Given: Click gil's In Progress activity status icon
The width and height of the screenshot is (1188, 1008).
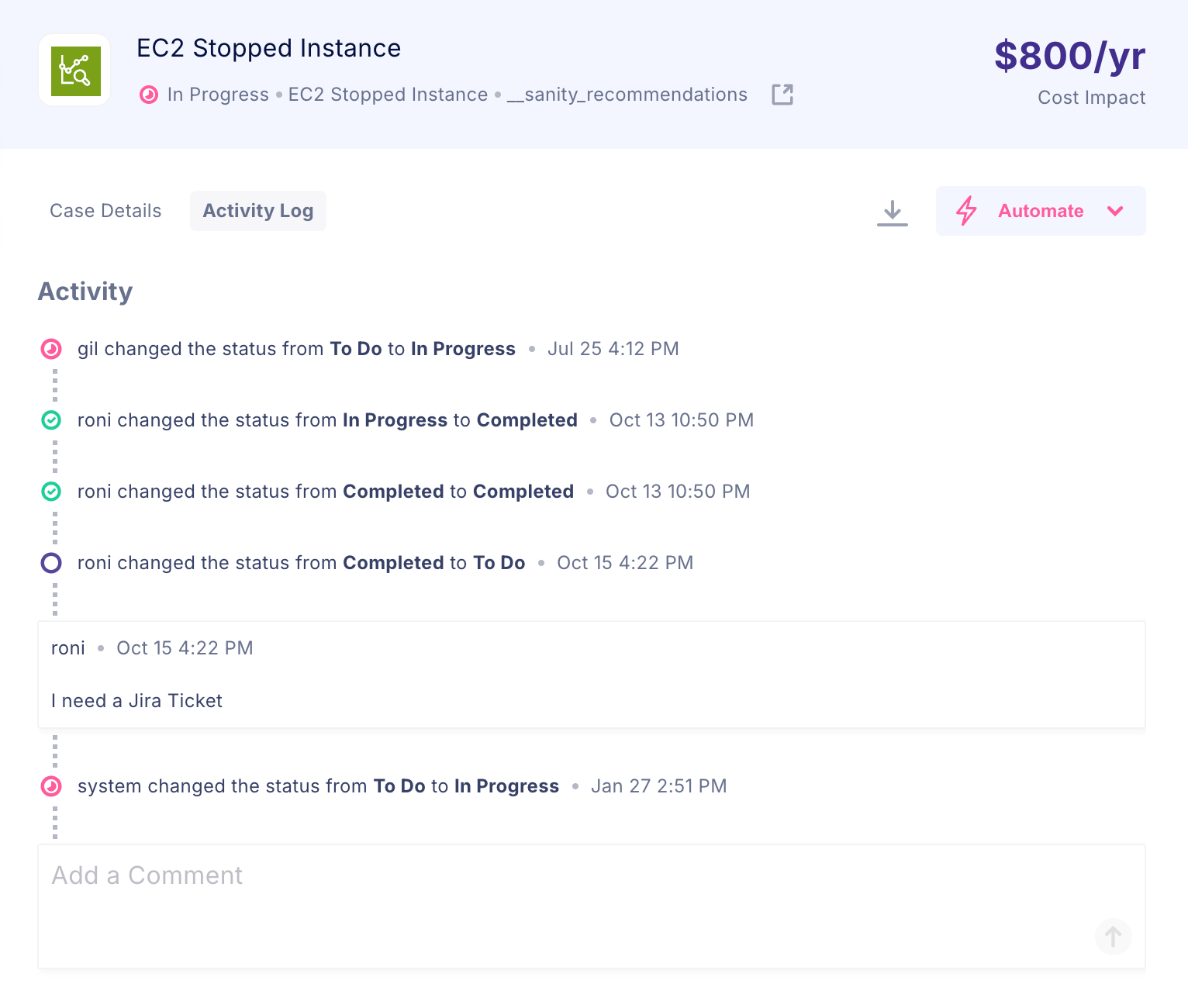Looking at the screenshot, I should pyautogui.click(x=51, y=349).
